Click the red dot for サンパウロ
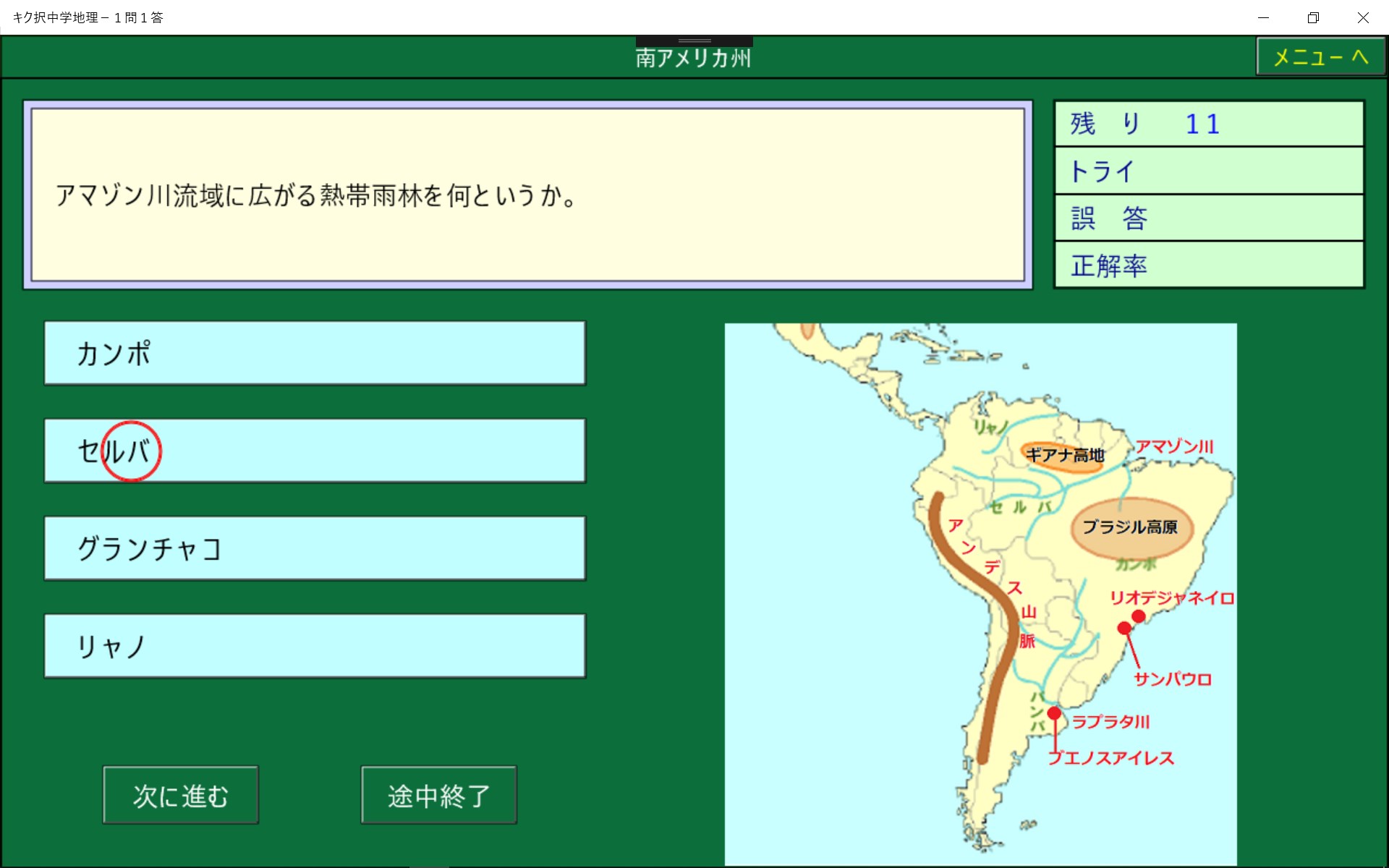 1124,628
